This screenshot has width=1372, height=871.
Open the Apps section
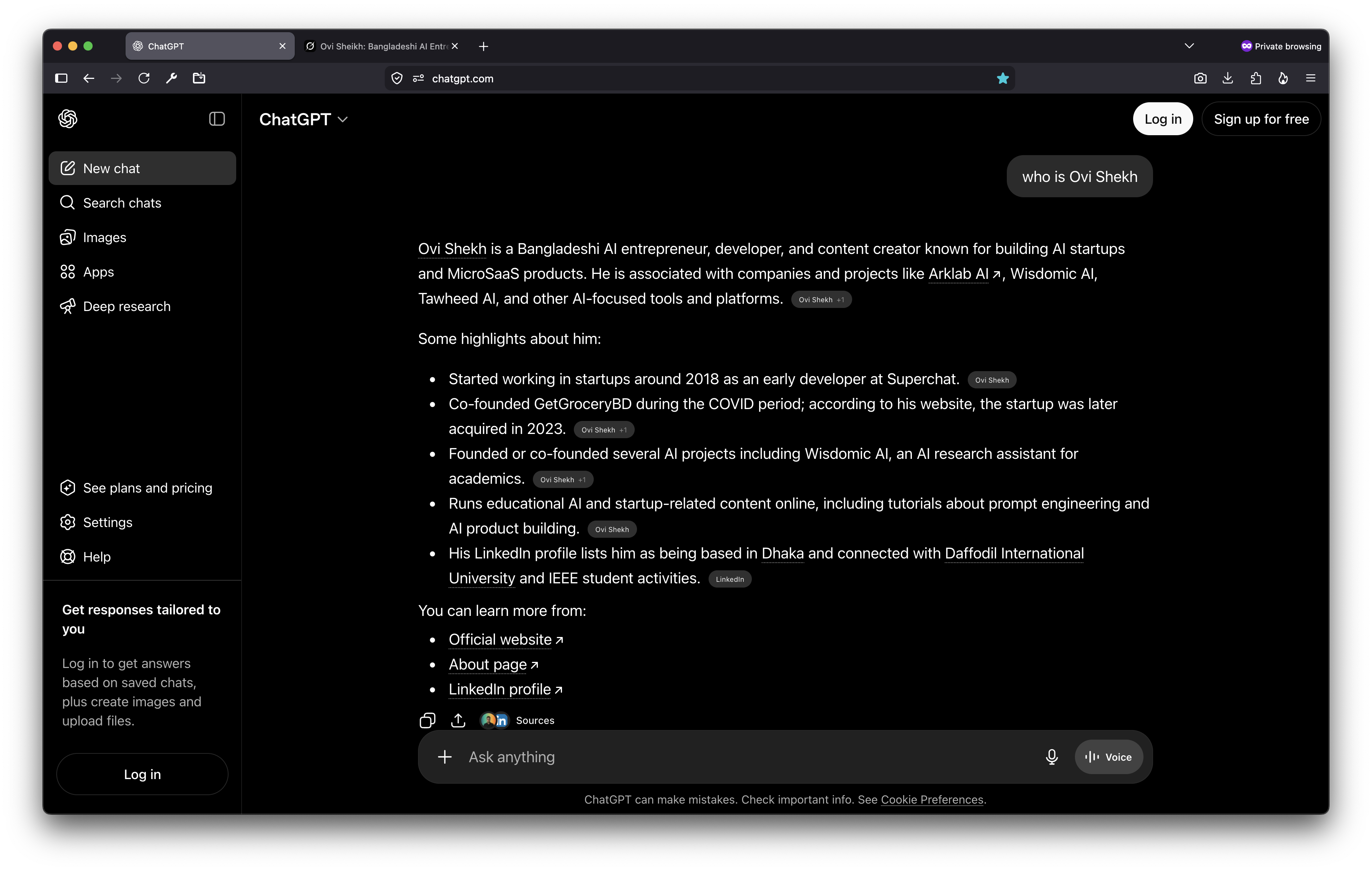point(142,272)
